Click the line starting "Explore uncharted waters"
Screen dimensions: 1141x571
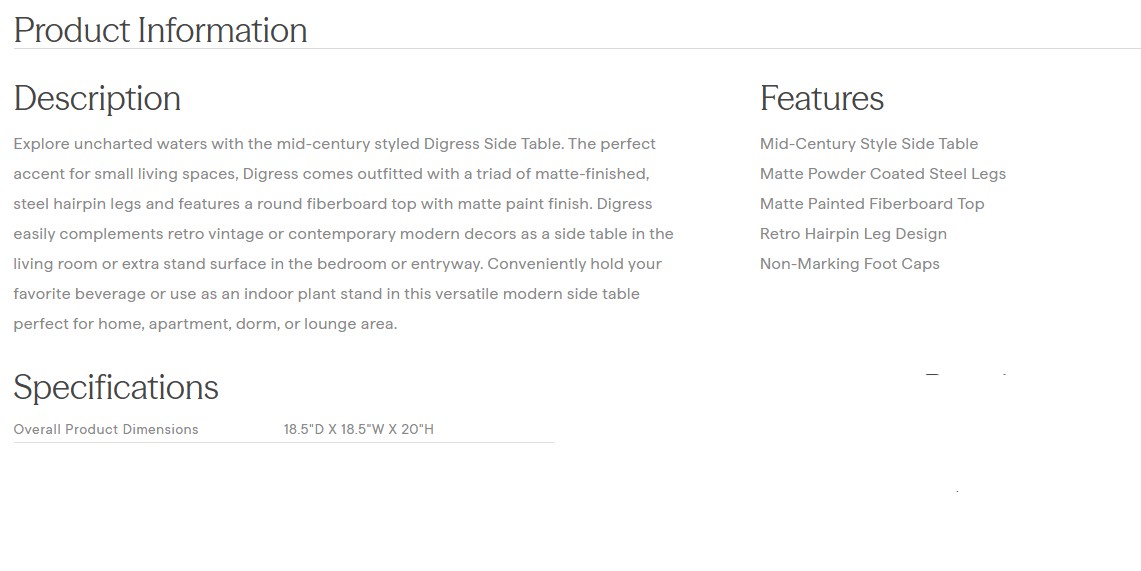[x=334, y=144]
